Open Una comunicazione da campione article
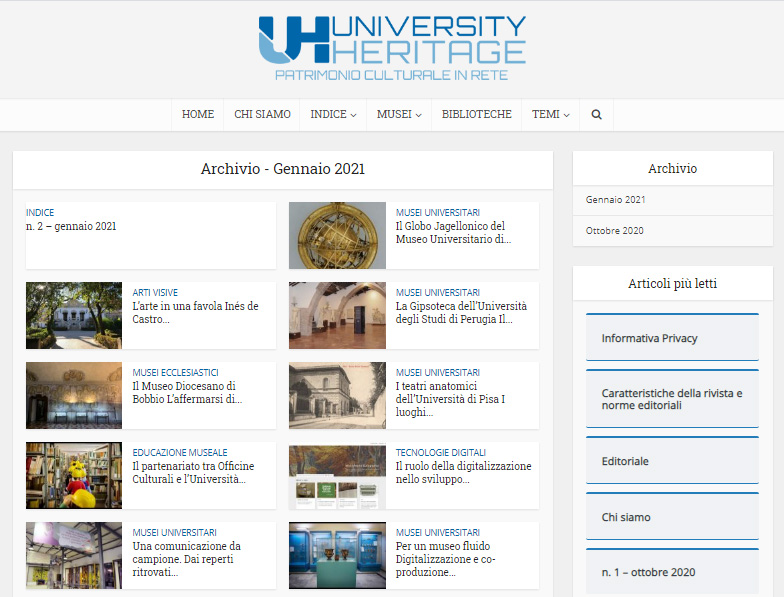784x597 pixels. click(186, 559)
